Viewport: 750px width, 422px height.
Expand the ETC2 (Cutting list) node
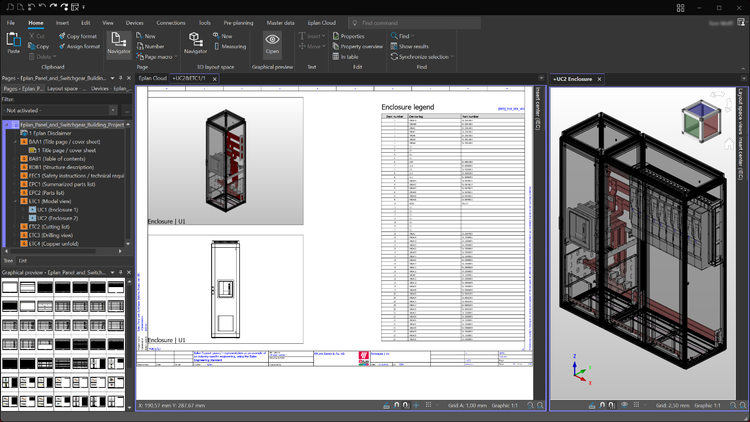coord(15,227)
